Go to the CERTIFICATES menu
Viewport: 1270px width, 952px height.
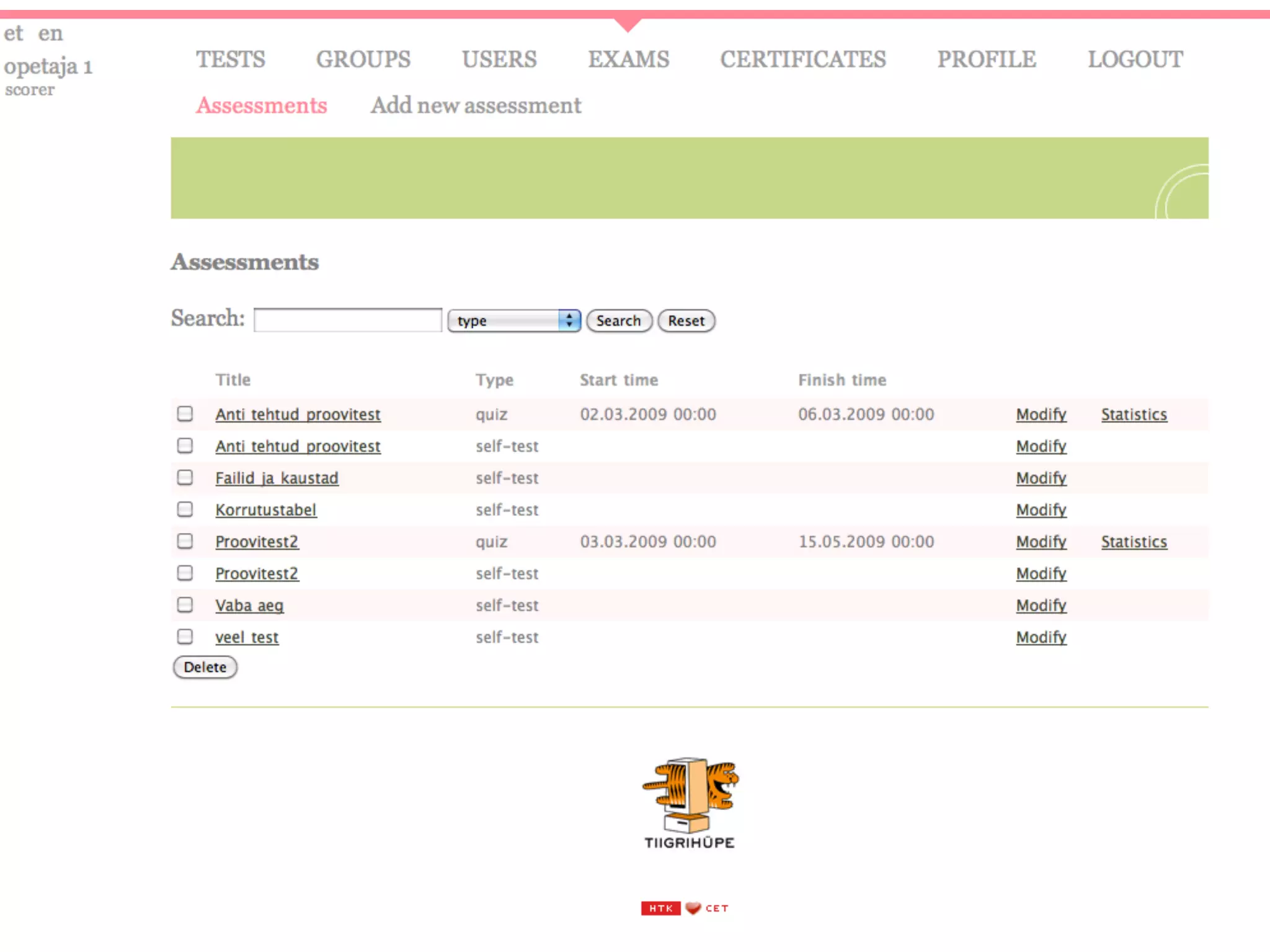[x=802, y=59]
